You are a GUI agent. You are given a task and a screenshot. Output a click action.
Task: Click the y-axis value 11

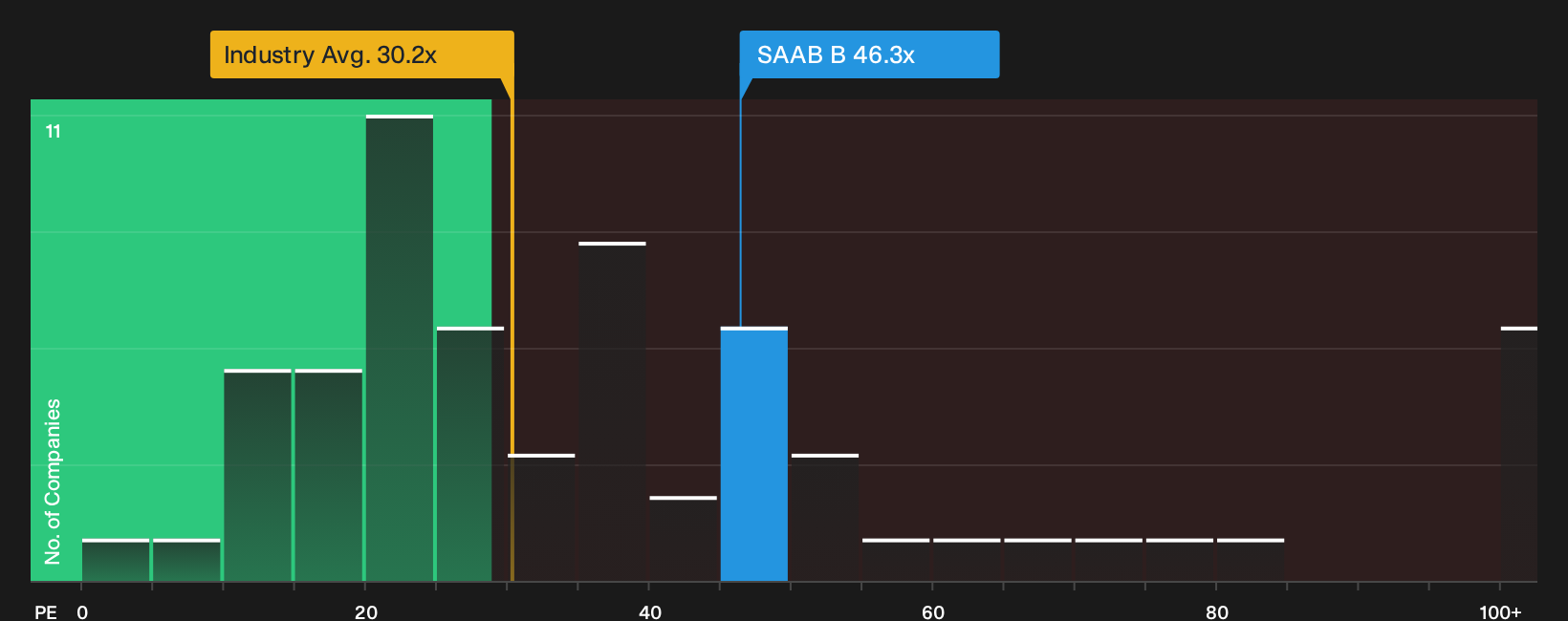tap(54, 132)
